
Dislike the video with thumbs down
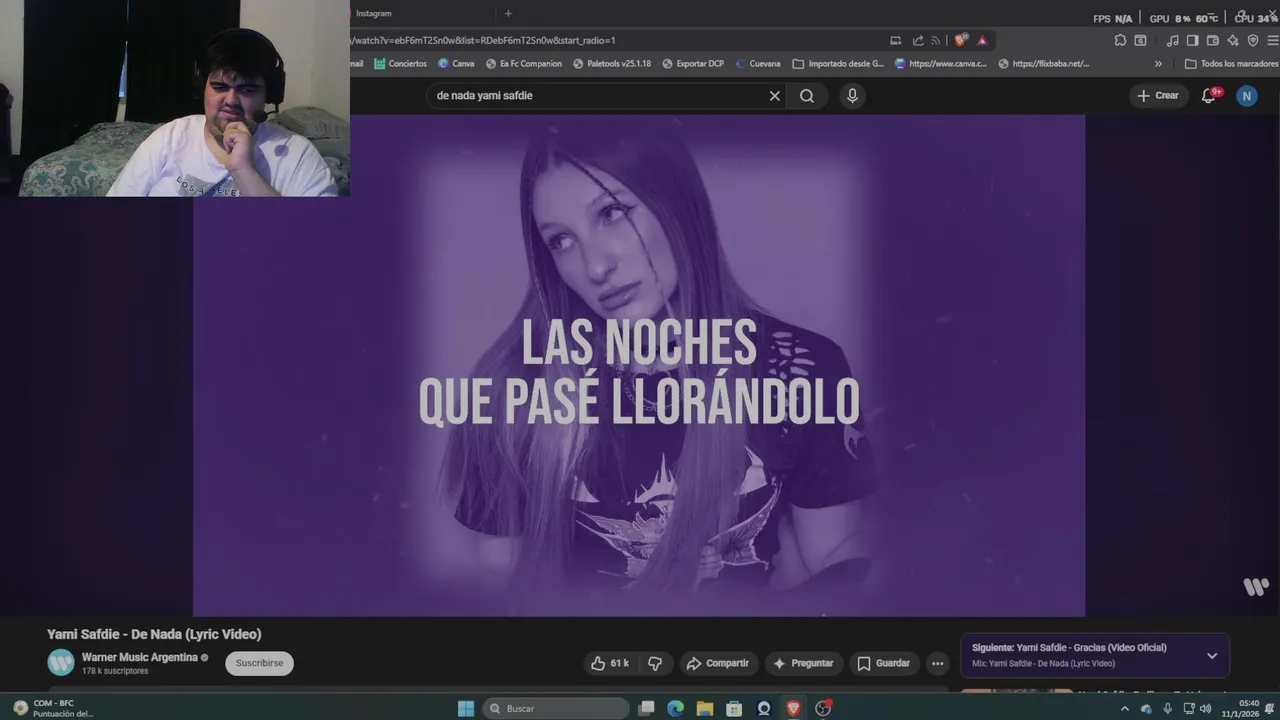[655, 663]
